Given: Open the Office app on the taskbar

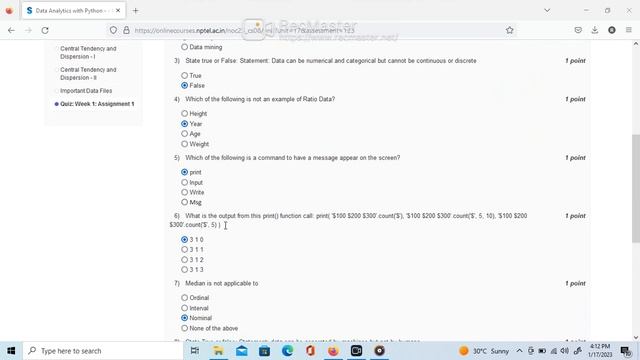Looking at the screenshot, I should [x=310, y=351].
